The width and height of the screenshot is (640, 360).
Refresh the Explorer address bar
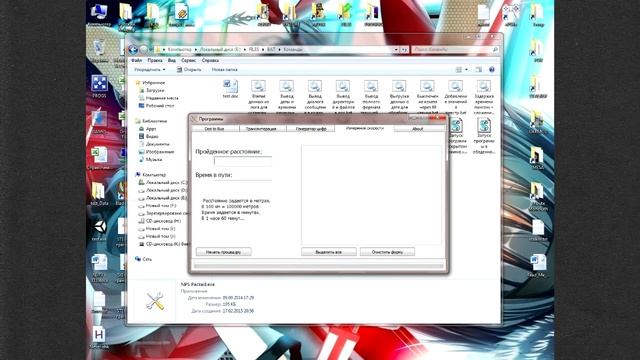[404, 49]
